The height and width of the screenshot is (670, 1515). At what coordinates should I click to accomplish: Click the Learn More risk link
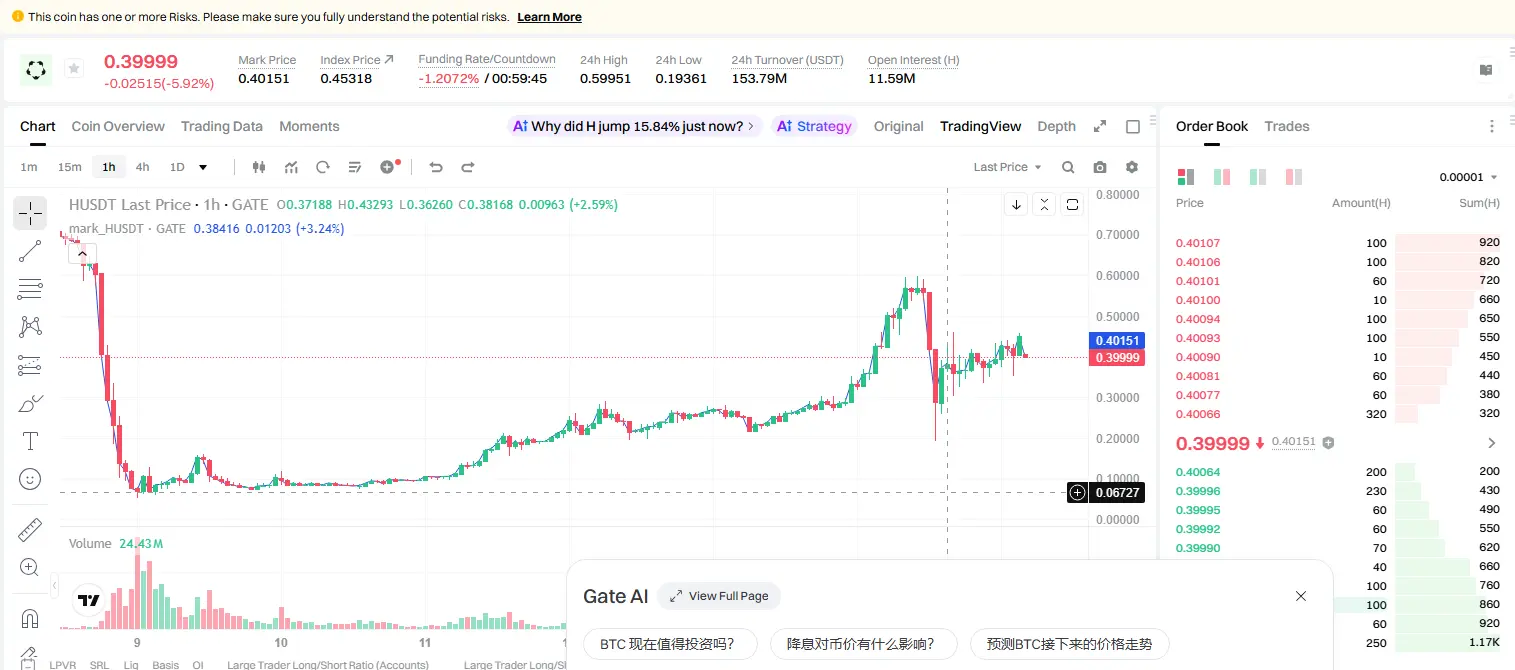click(x=549, y=17)
